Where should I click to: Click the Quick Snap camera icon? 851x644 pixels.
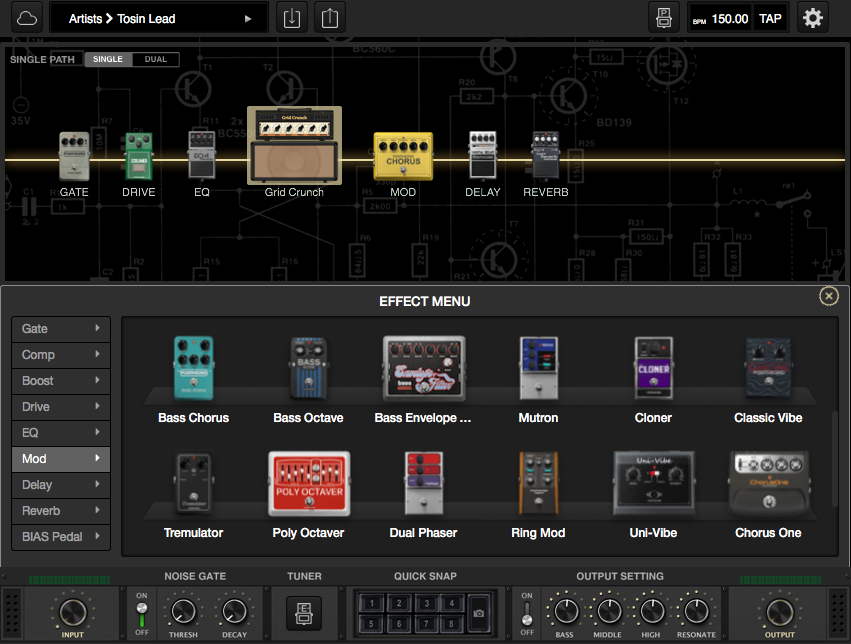[x=478, y=612]
